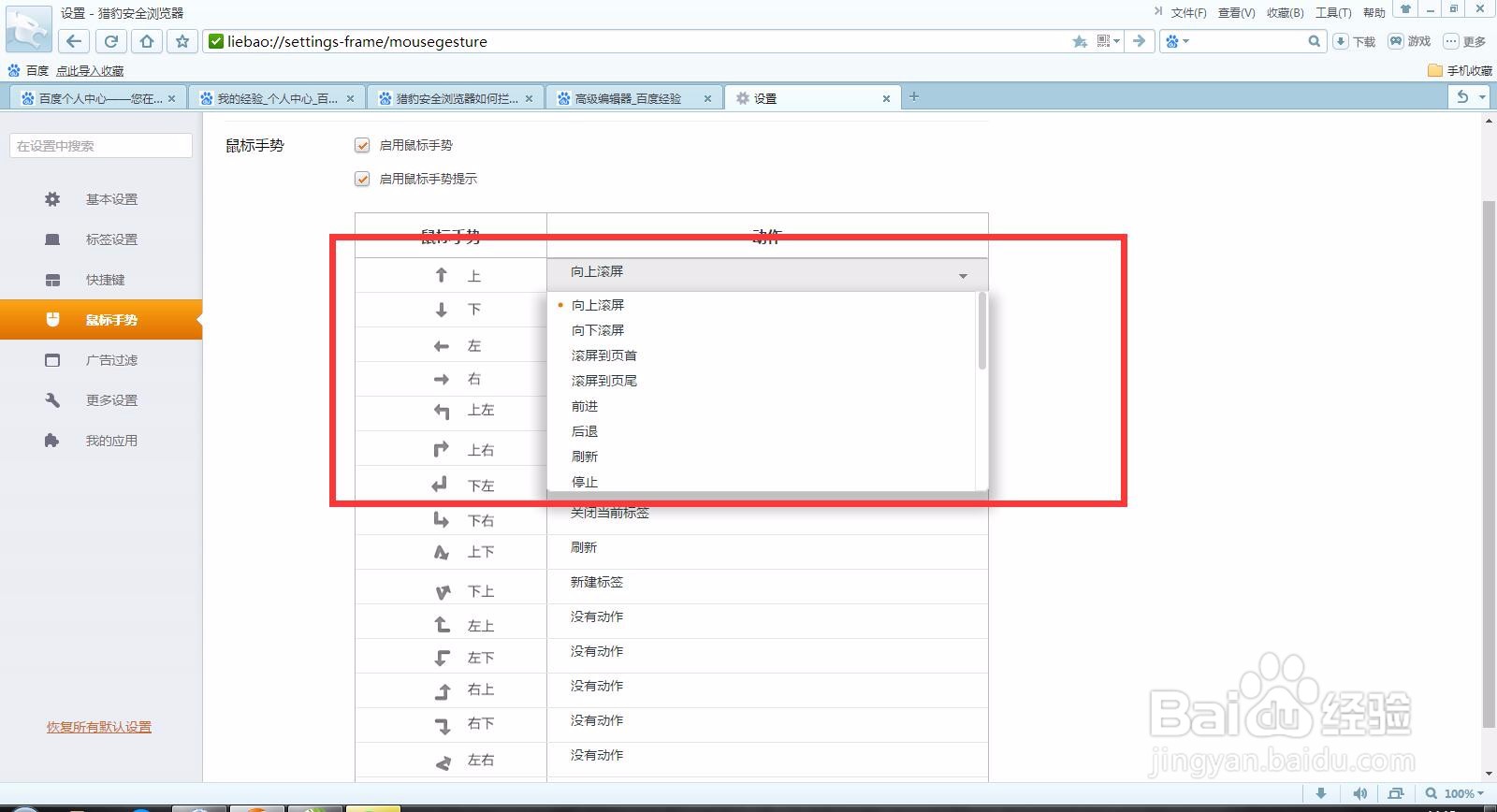Click the go arrow beside address bar
The width and height of the screenshot is (1497, 812).
(x=1139, y=41)
